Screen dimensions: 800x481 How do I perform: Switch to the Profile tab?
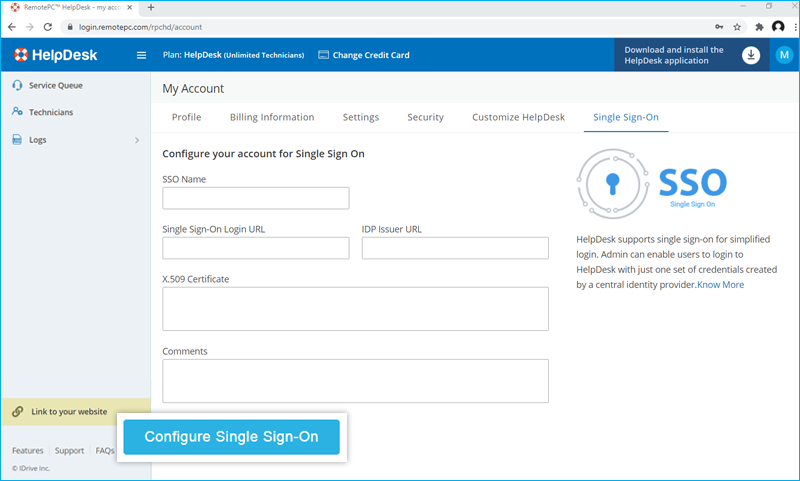(186, 117)
